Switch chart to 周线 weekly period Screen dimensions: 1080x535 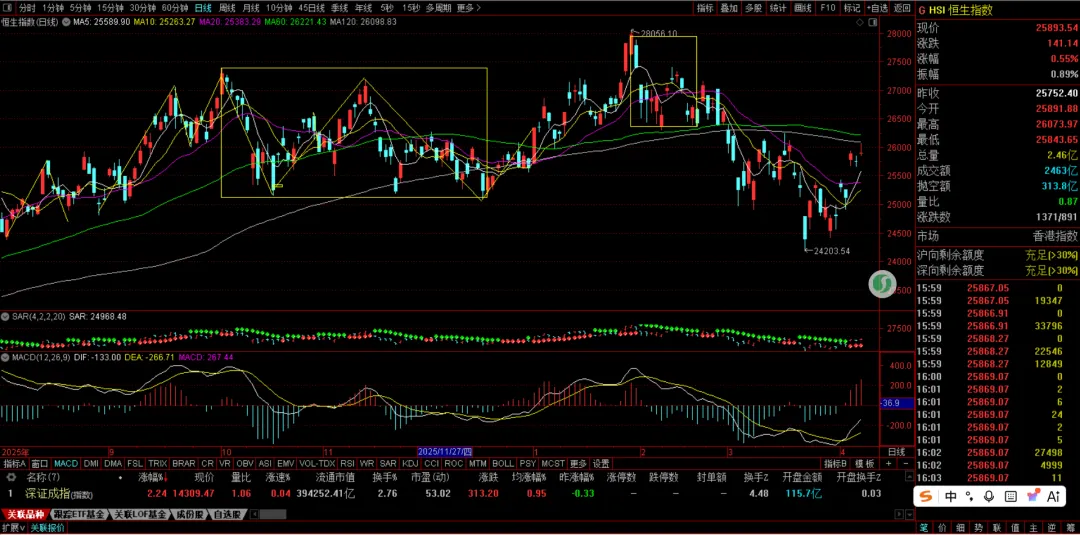click(x=227, y=8)
